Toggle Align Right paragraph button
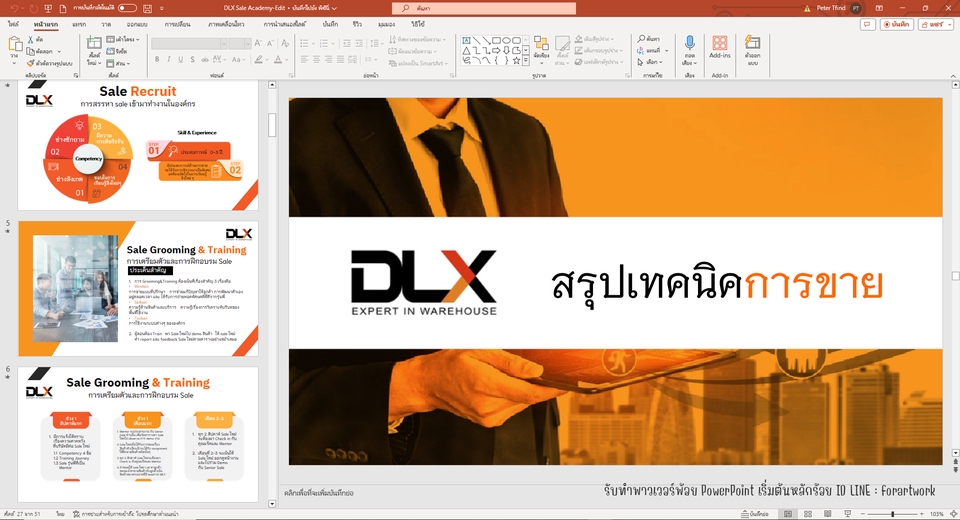The height and width of the screenshot is (520, 960). 329,59
